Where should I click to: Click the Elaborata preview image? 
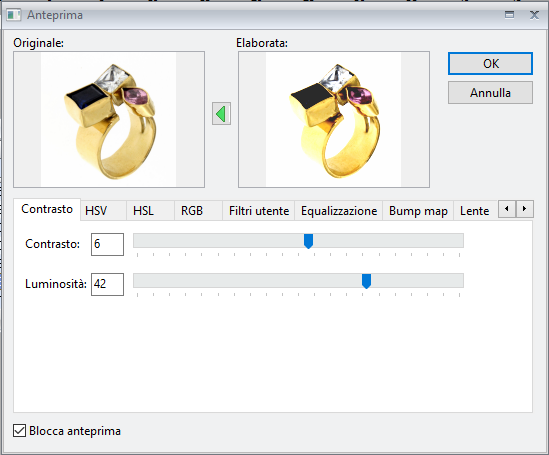[334, 119]
